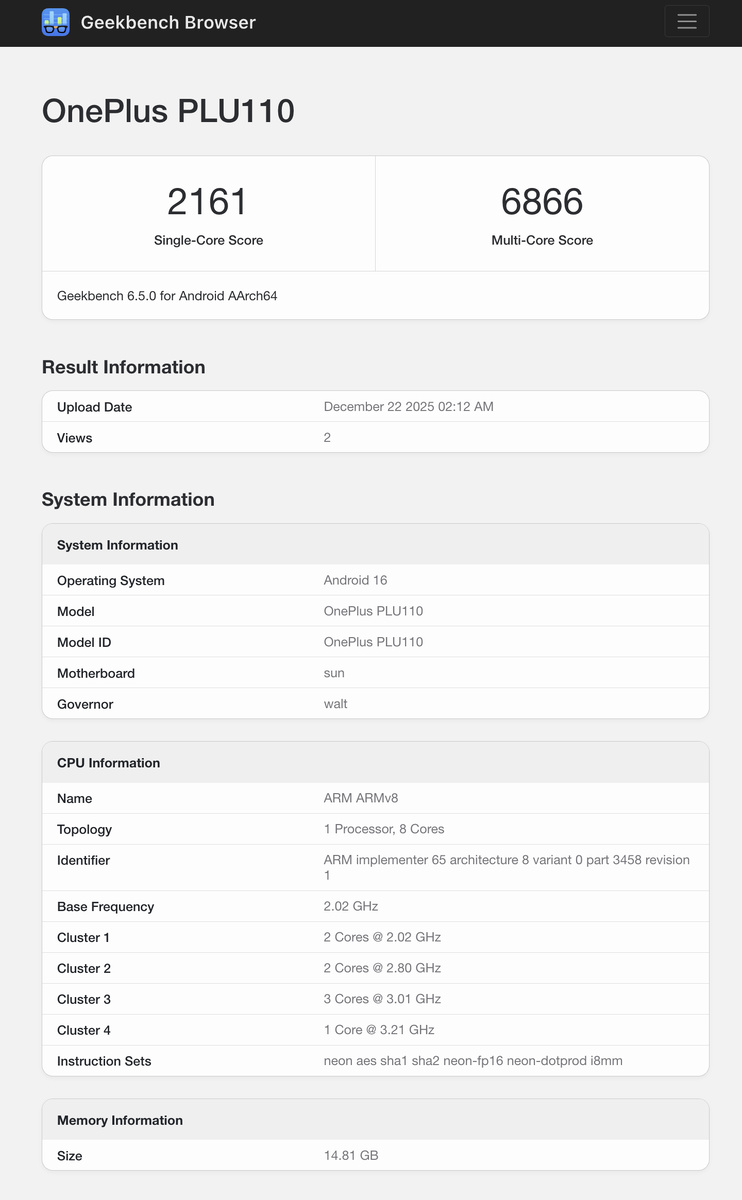Open the Memory Information panel header
The width and height of the screenshot is (742, 1200).
click(375, 1120)
